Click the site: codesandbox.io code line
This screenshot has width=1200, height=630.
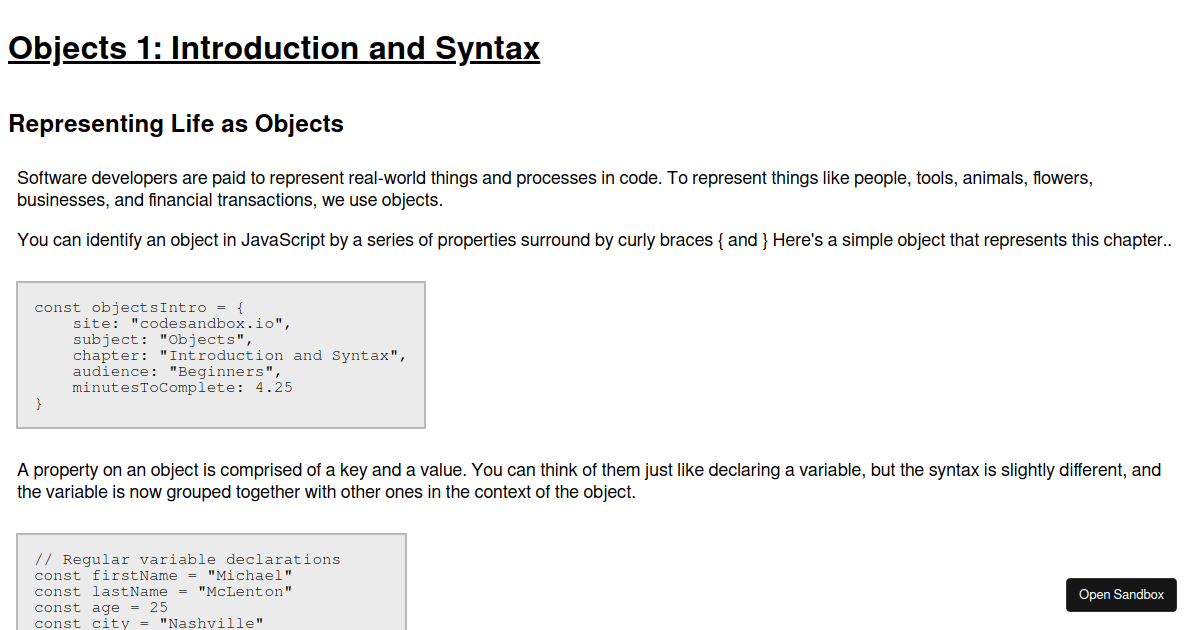click(181, 323)
